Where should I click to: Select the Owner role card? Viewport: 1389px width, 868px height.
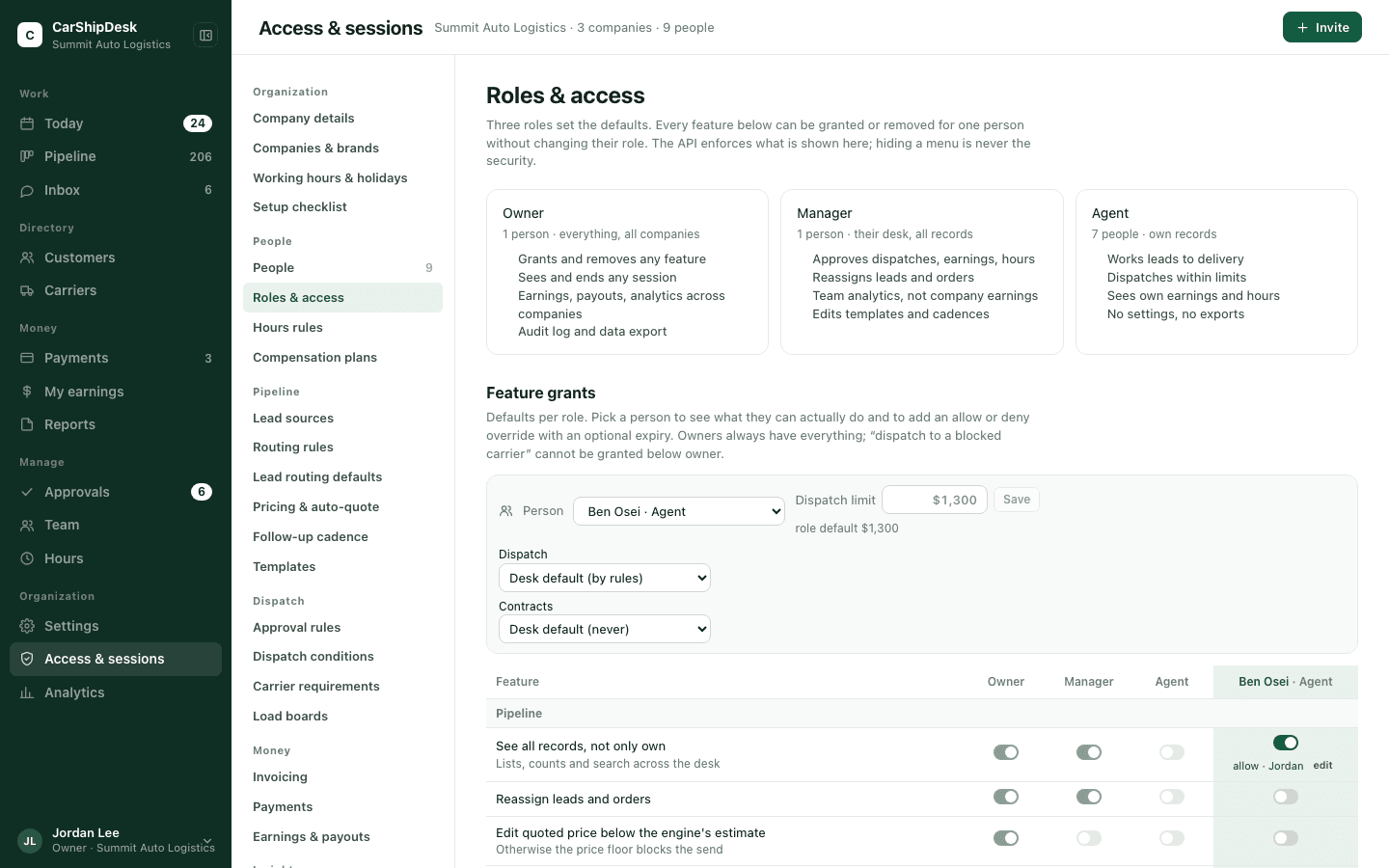[x=627, y=272]
